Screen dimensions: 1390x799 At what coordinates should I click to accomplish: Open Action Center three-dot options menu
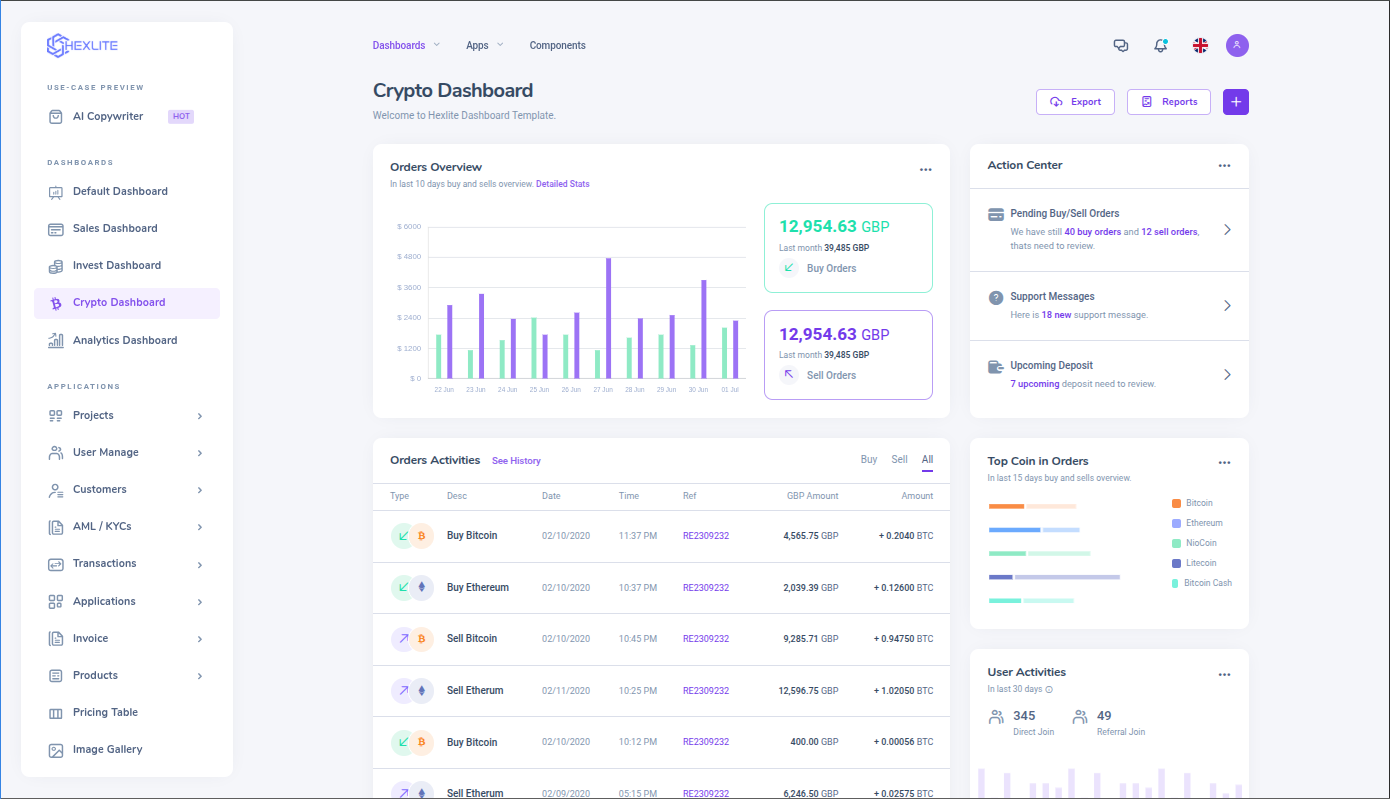pos(1224,166)
